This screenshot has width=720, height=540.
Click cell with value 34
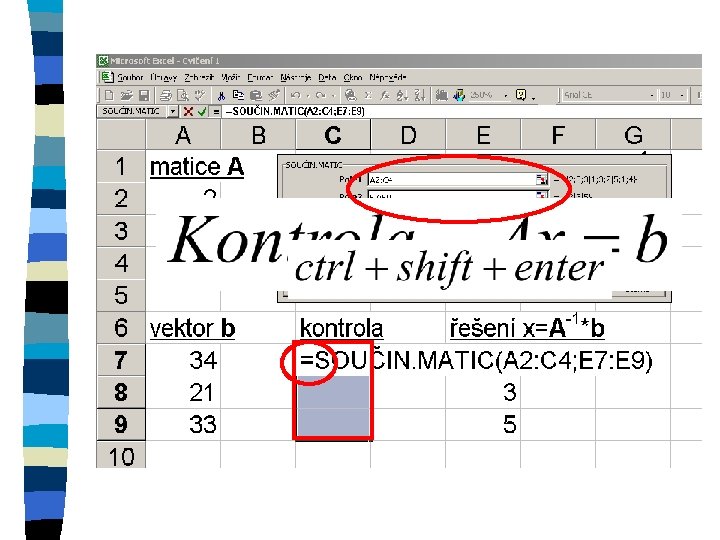[183, 360]
